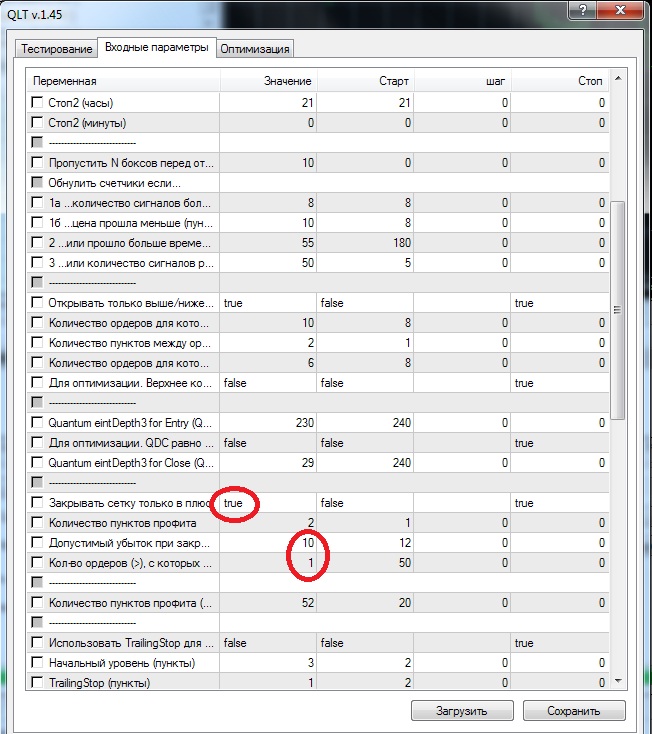Screen dimensions: 652x734
Task: Select row Обнулить счетчики если...
Action: click(x=318, y=183)
